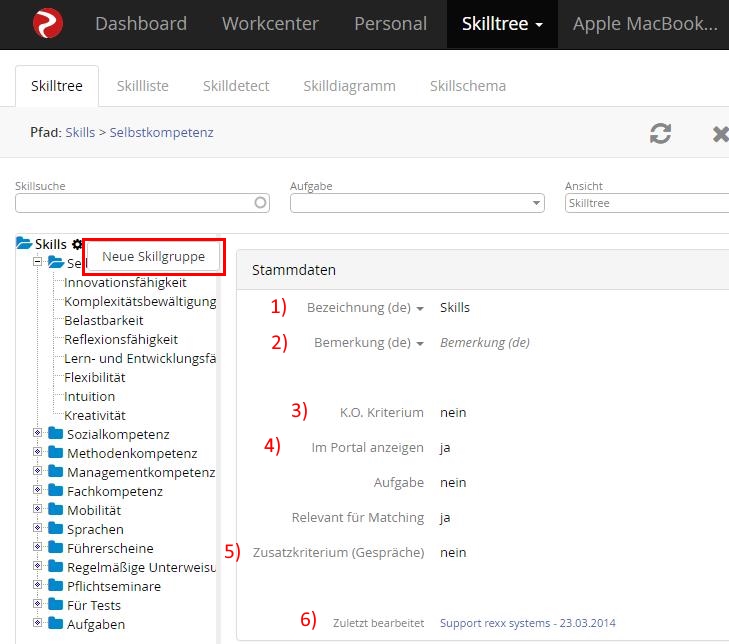The width and height of the screenshot is (729, 644).
Task: Click the Pflichtseminare folder icon
Action: coord(56,585)
